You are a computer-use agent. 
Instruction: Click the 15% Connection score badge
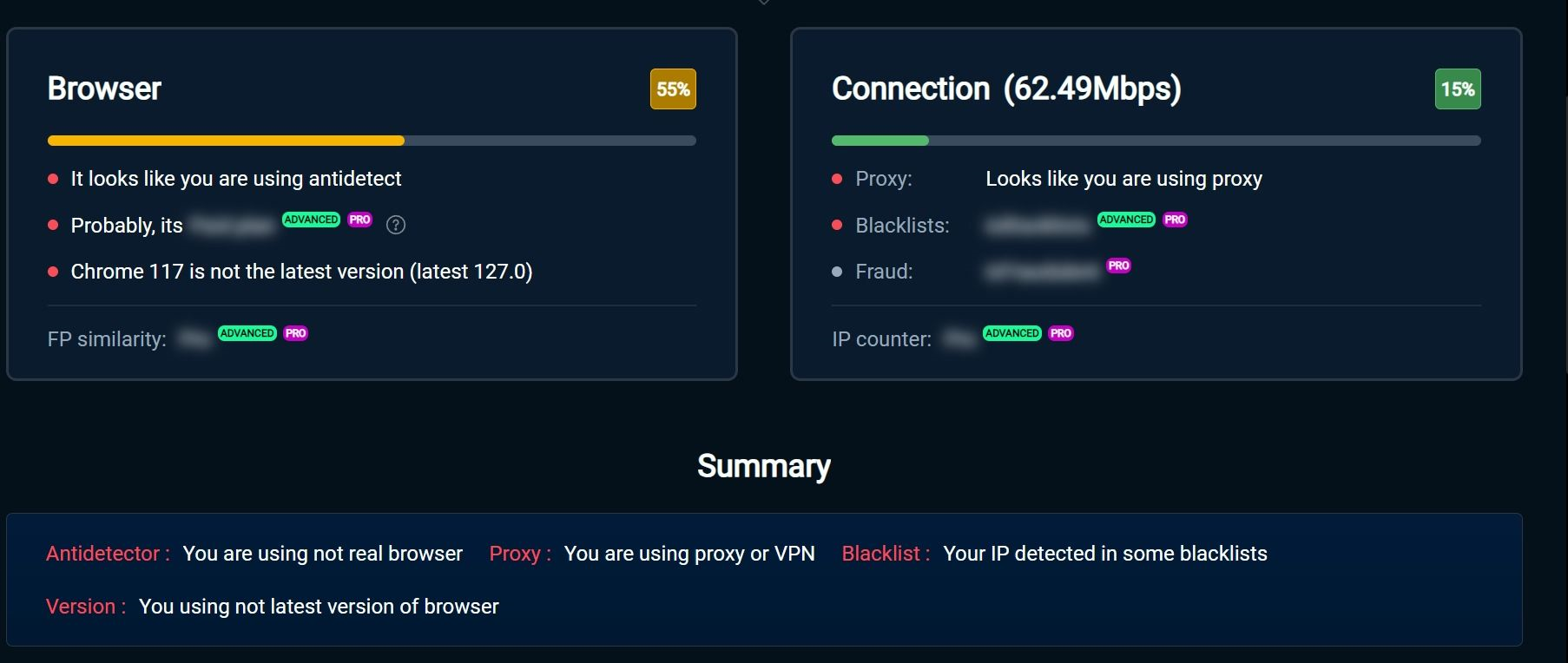click(x=1458, y=89)
